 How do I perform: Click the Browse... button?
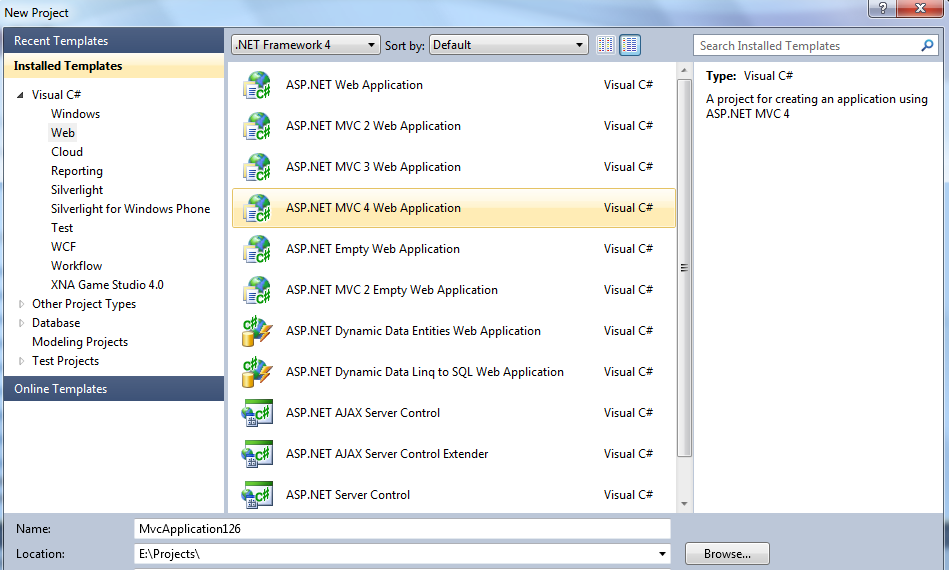[x=727, y=554]
